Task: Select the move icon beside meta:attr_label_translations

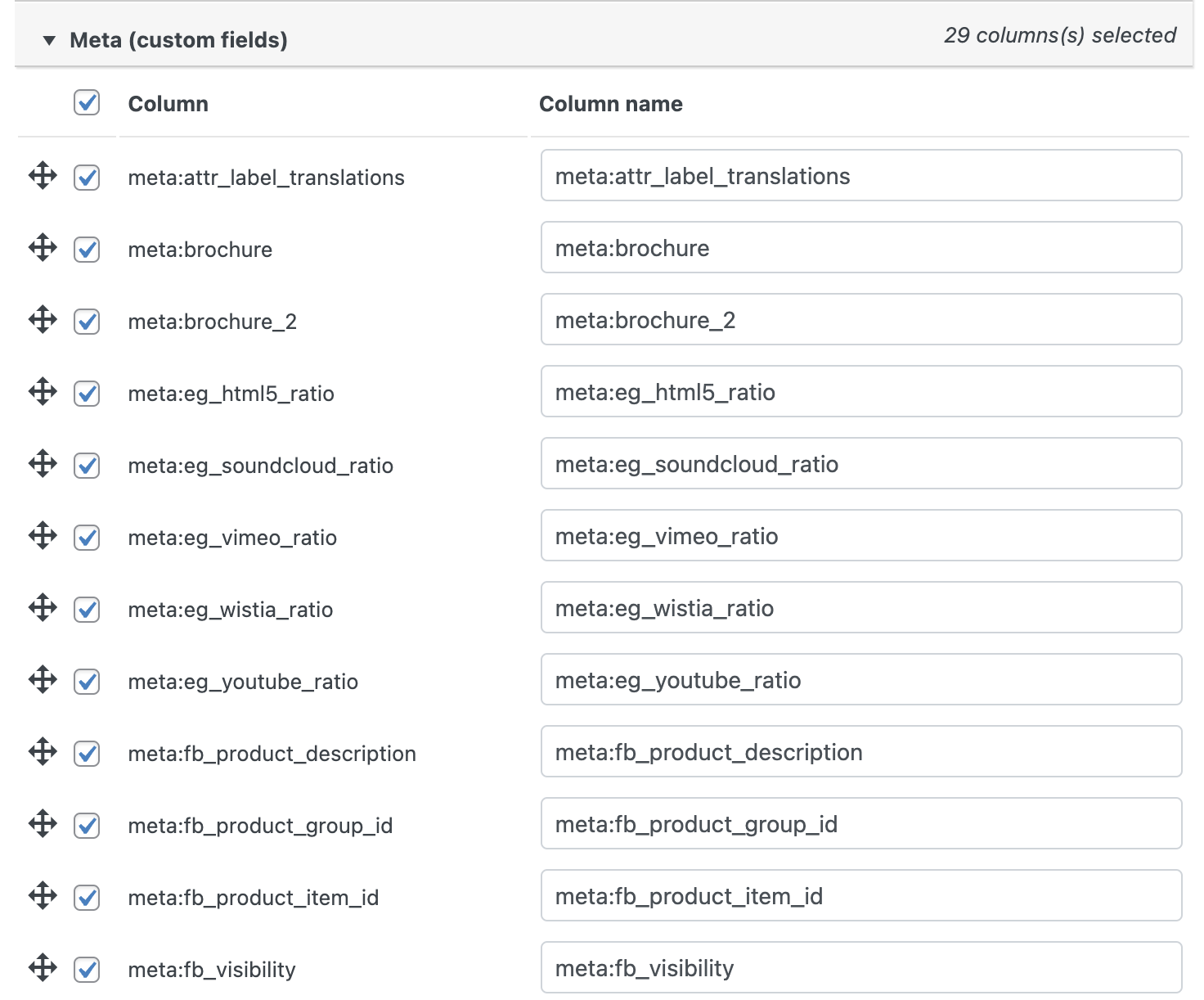Action: coord(42,176)
